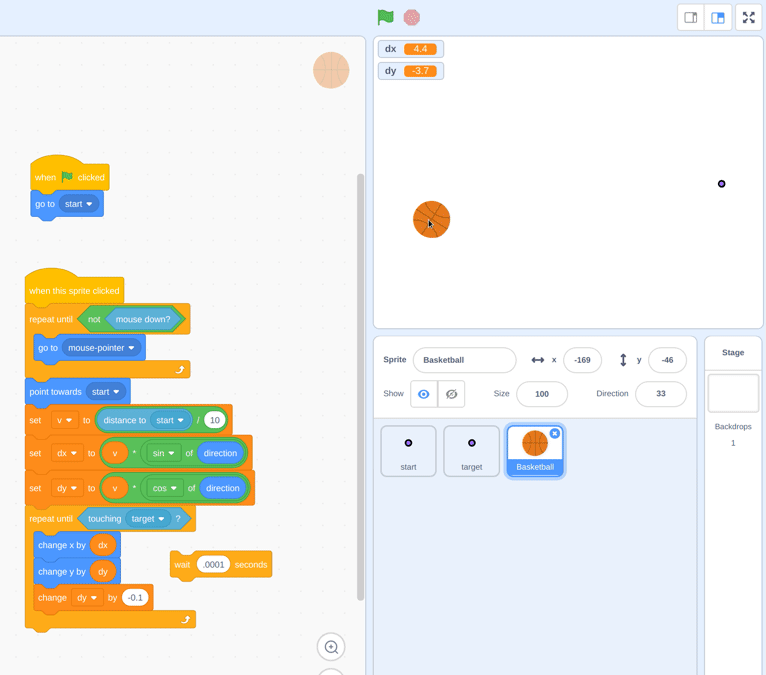Viewport: 766px width, 675px height.
Task: Edit the wait .0001 seconds value
Action: click(213, 565)
